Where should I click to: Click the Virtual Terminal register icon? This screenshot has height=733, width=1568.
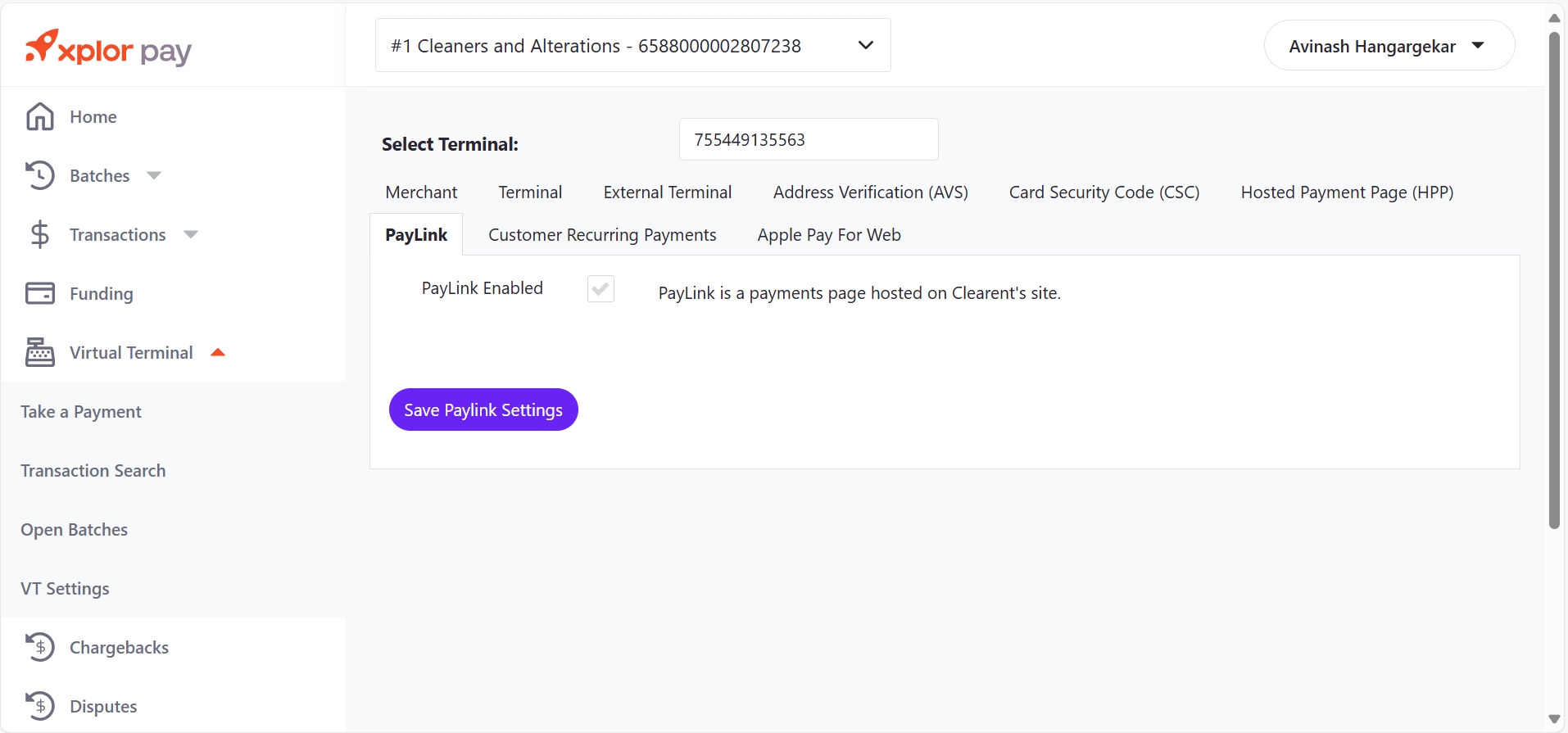click(39, 353)
